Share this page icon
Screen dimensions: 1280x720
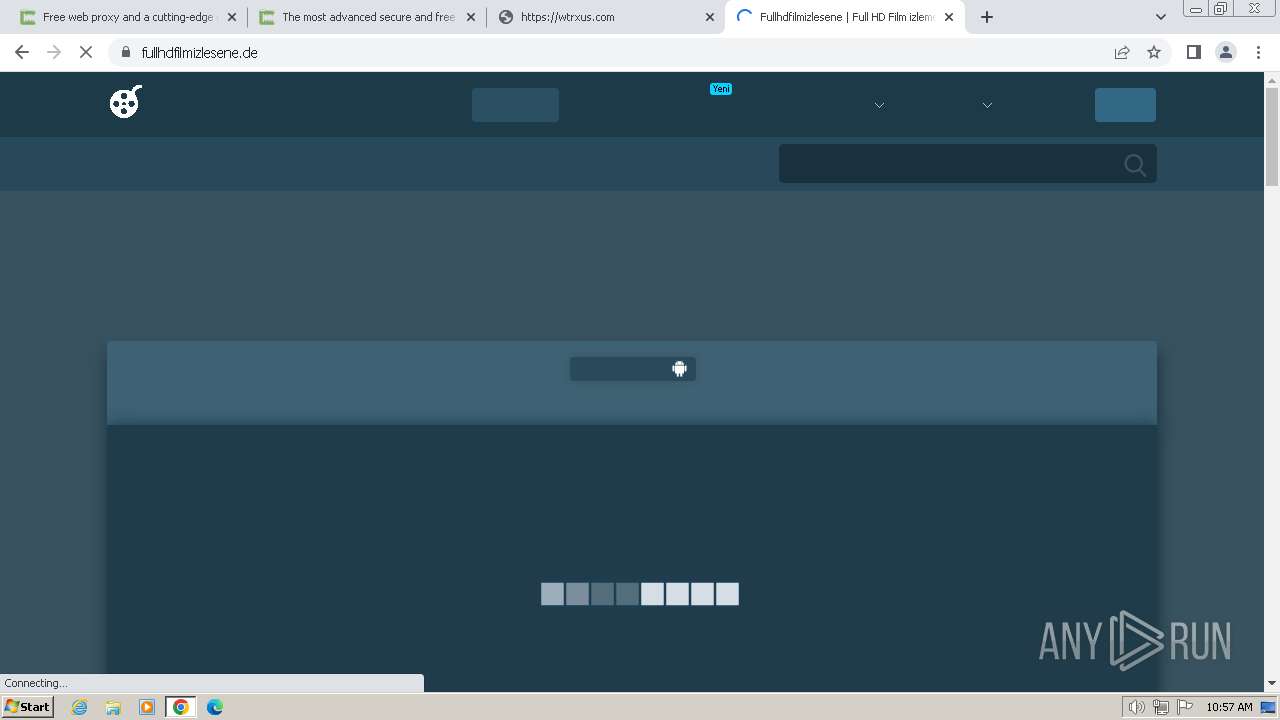pos(1122,52)
